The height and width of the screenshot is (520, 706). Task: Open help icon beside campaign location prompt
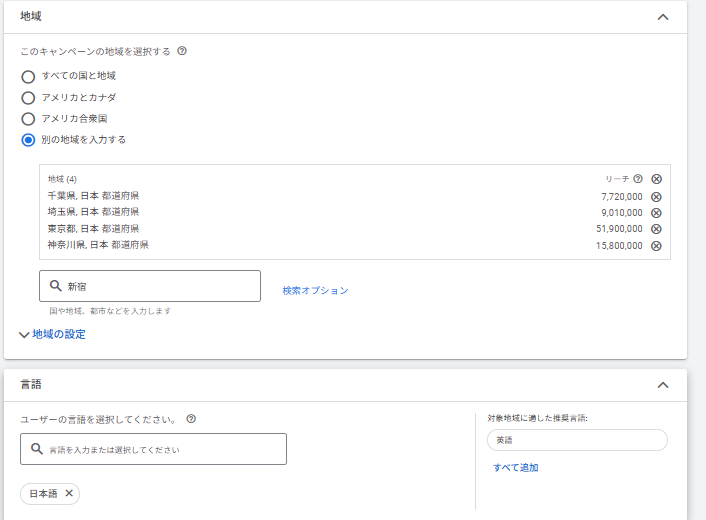[x=182, y=51]
